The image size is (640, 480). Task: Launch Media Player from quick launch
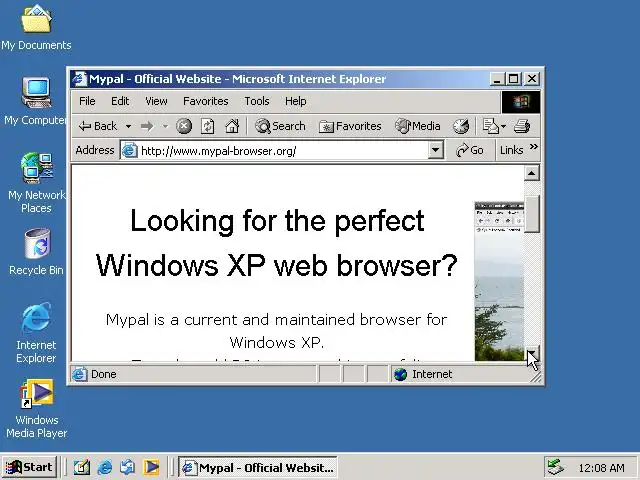tap(151, 467)
